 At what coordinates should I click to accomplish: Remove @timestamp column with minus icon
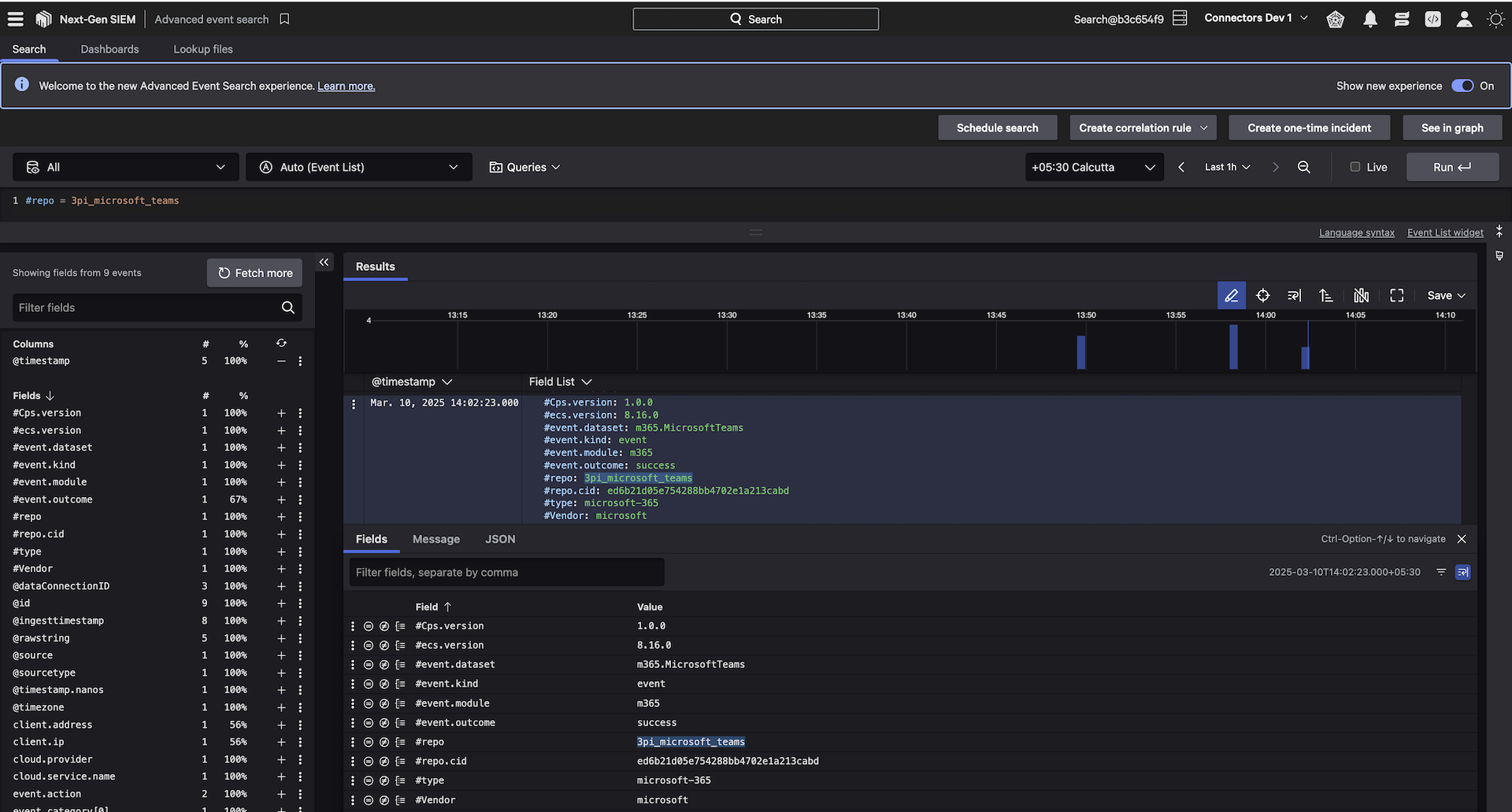point(281,361)
